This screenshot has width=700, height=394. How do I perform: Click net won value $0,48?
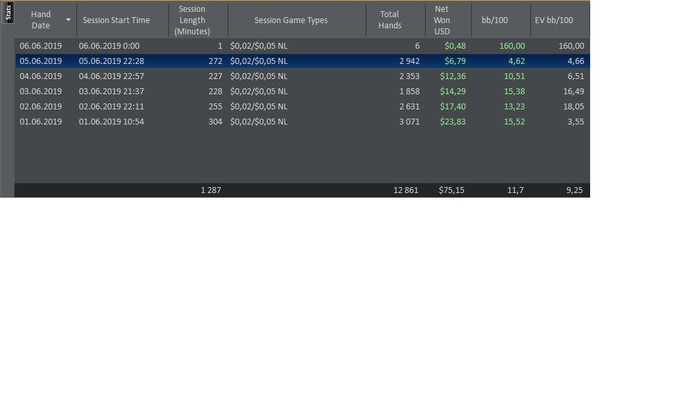click(455, 46)
